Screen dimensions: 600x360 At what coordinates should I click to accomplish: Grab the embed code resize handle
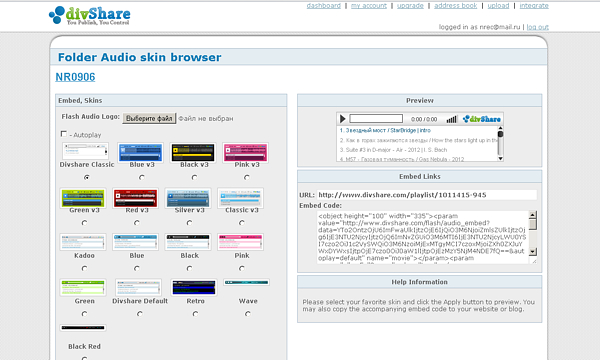point(534,261)
